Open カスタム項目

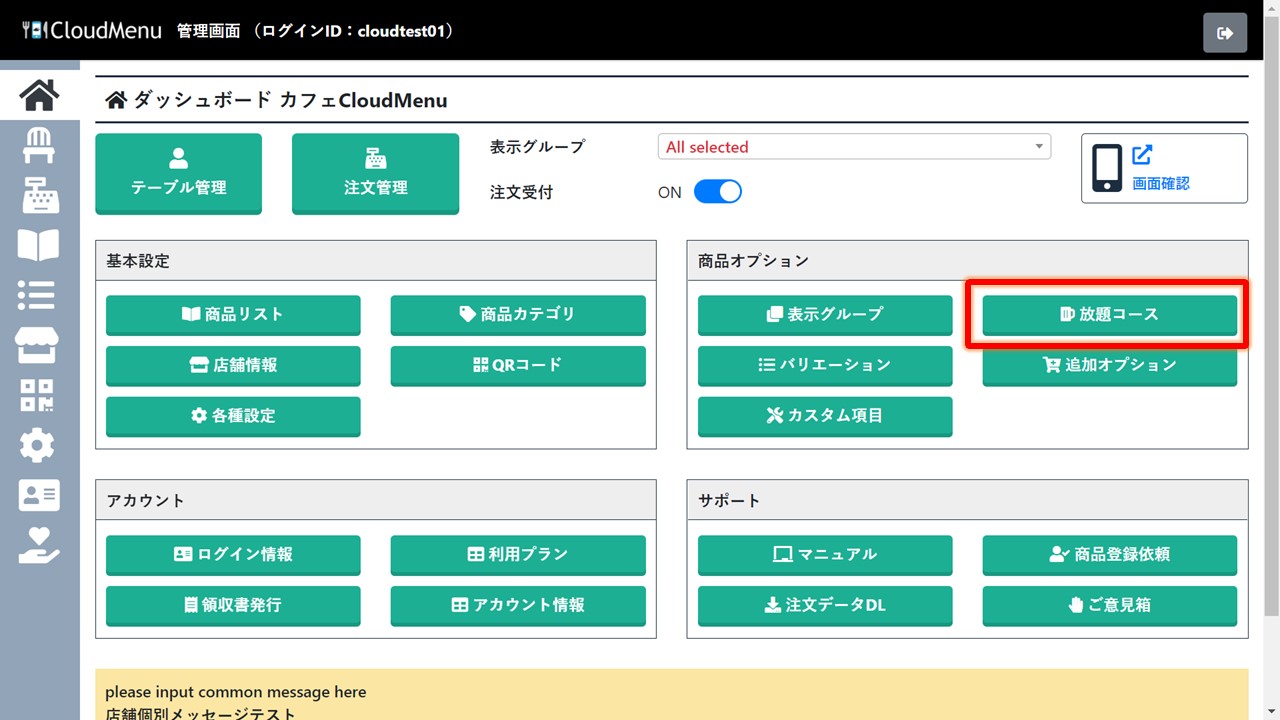click(x=825, y=416)
